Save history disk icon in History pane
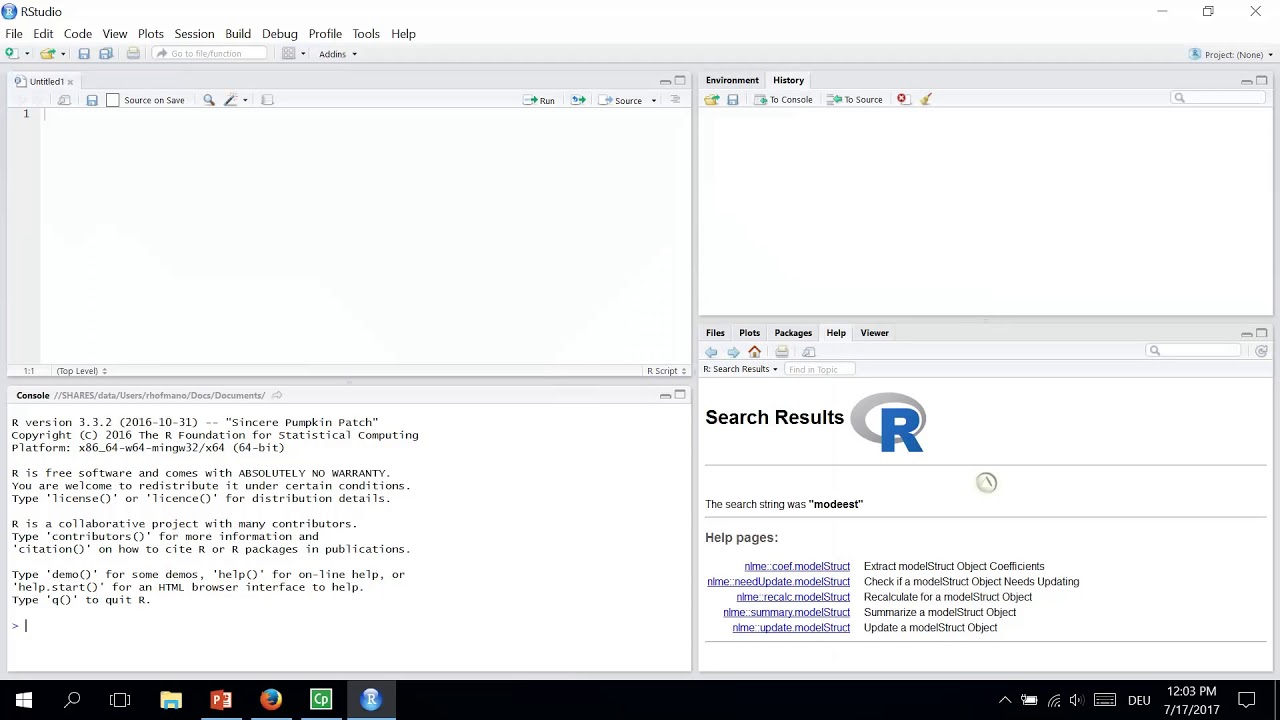The height and width of the screenshot is (720, 1280). 733,99
